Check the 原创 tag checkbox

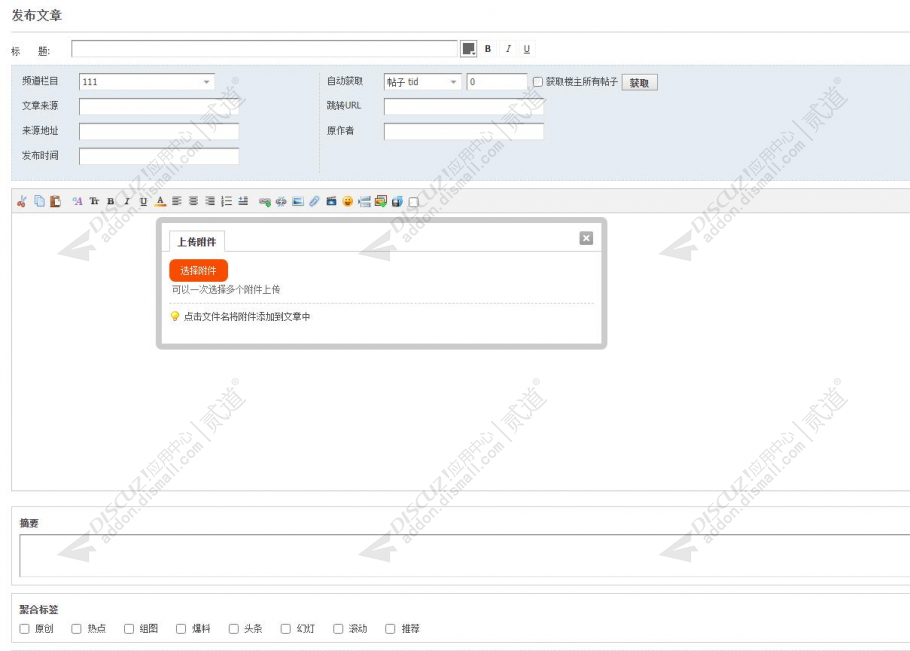pyautogui.click(x=24, y=628)
